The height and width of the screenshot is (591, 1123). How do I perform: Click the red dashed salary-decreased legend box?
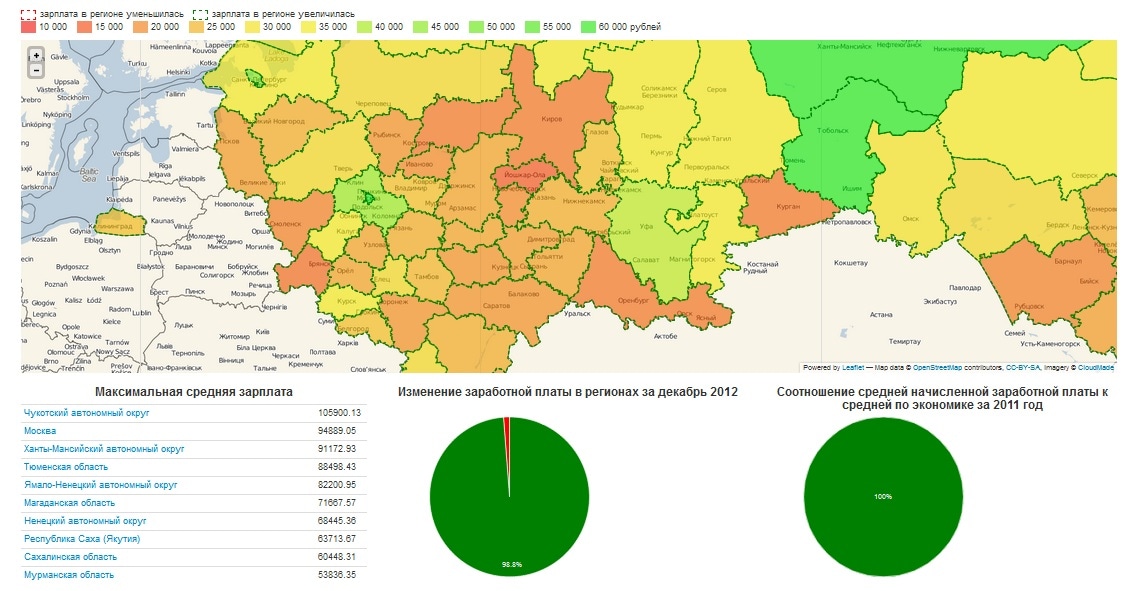pyautogui.click(x=29, y=12)
